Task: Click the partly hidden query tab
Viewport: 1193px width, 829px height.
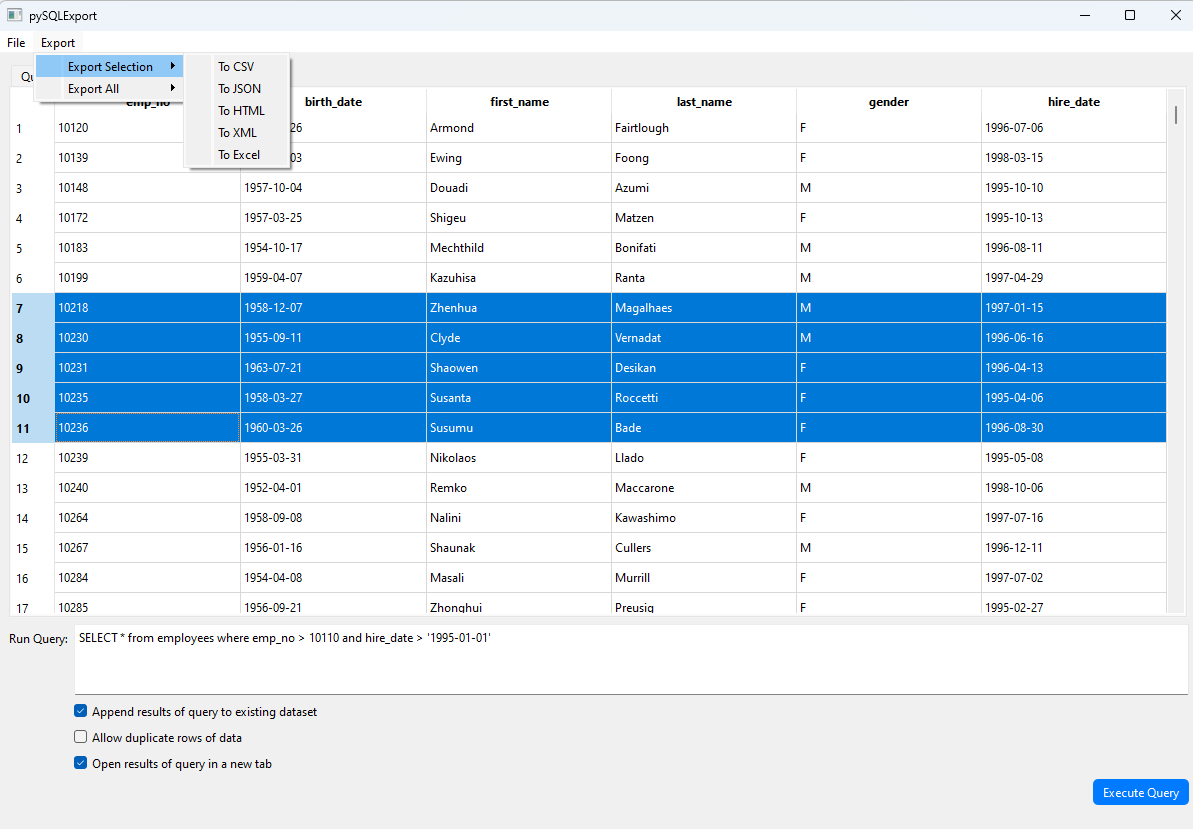Action: (x=23, y=76)
